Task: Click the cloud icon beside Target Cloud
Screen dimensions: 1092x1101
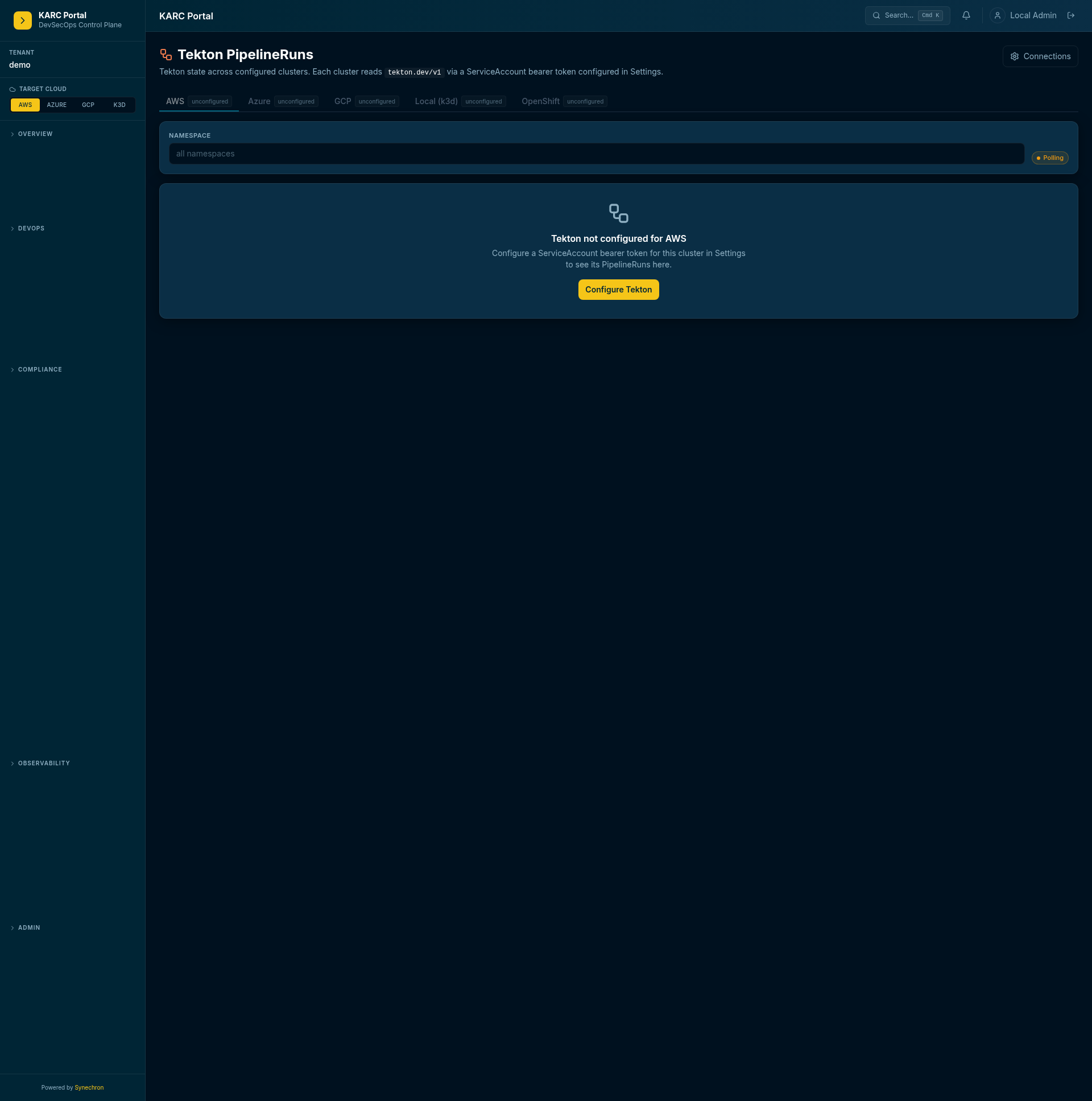Action: 13,89
